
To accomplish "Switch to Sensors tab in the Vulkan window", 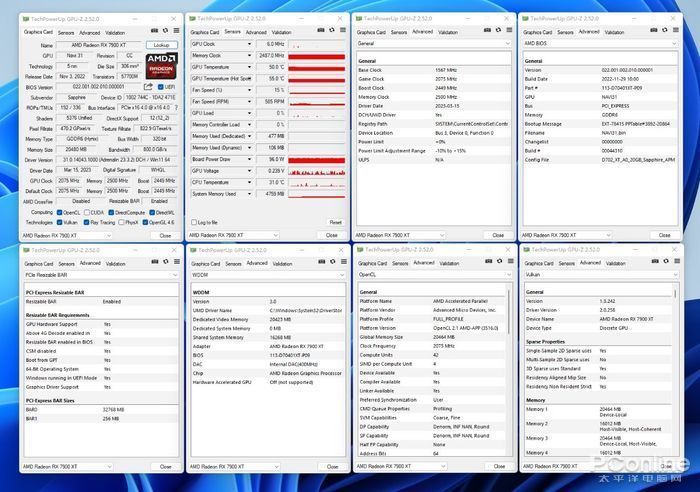I will pos(567,263).
